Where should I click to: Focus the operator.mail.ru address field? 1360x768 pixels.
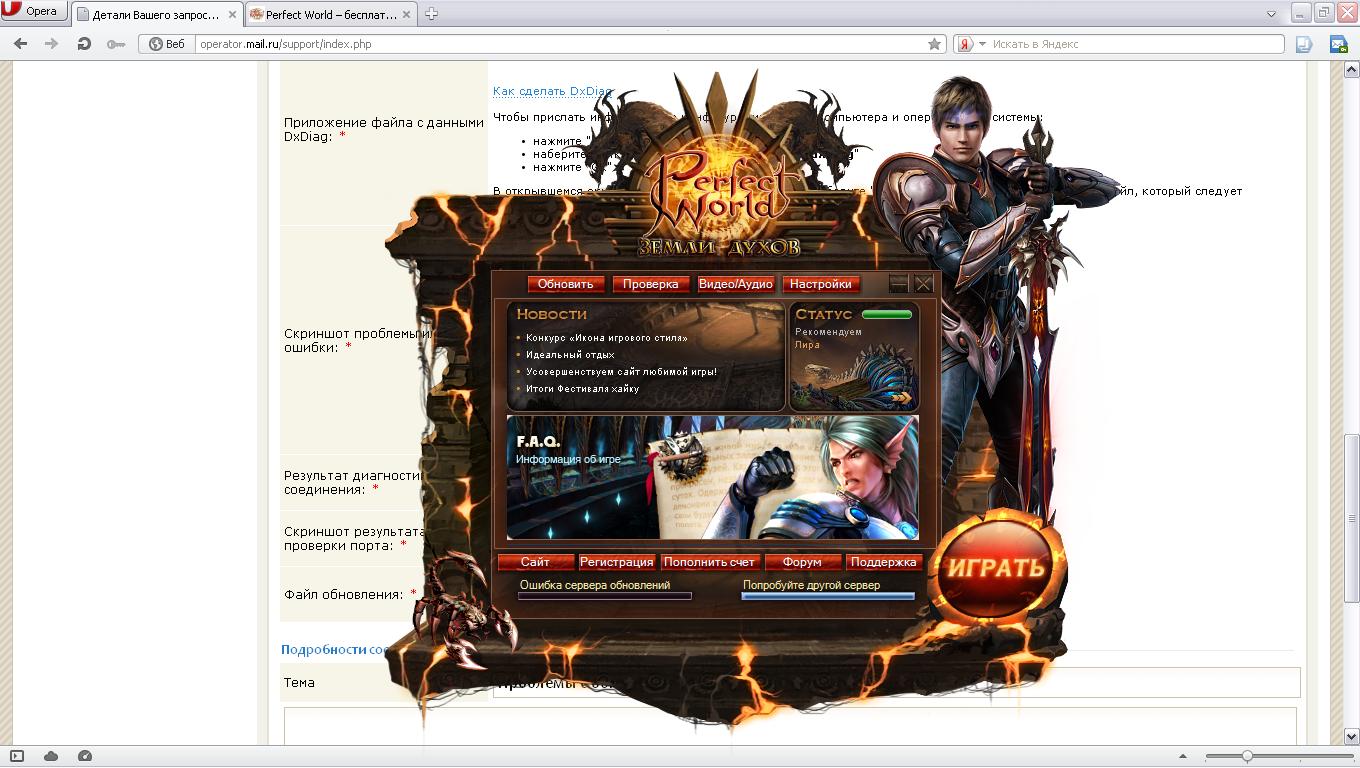point(560,44)
